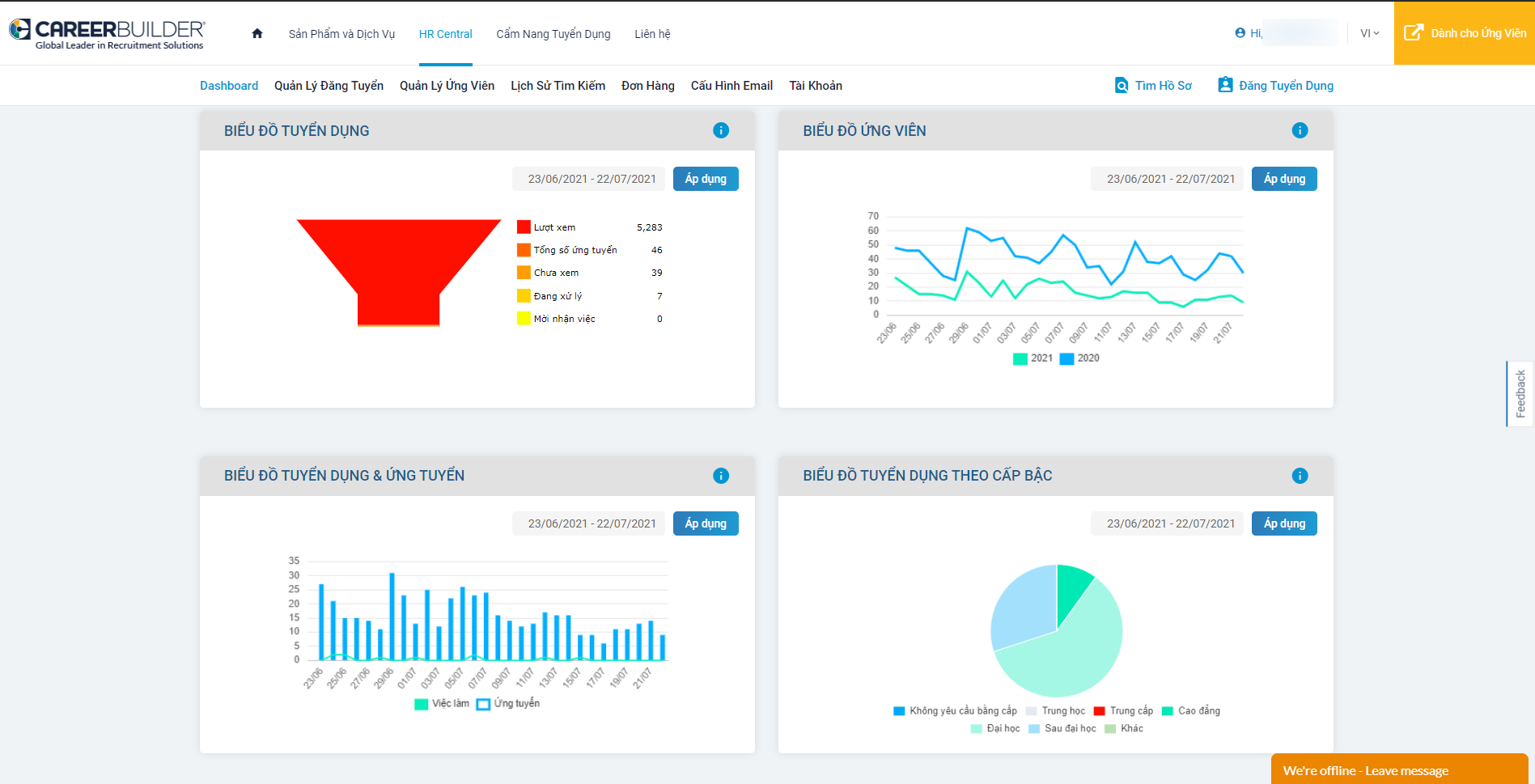1535x784 pixels.
Task: Click the Mời nhận việc yellow swatch
Action: [524, 319]
